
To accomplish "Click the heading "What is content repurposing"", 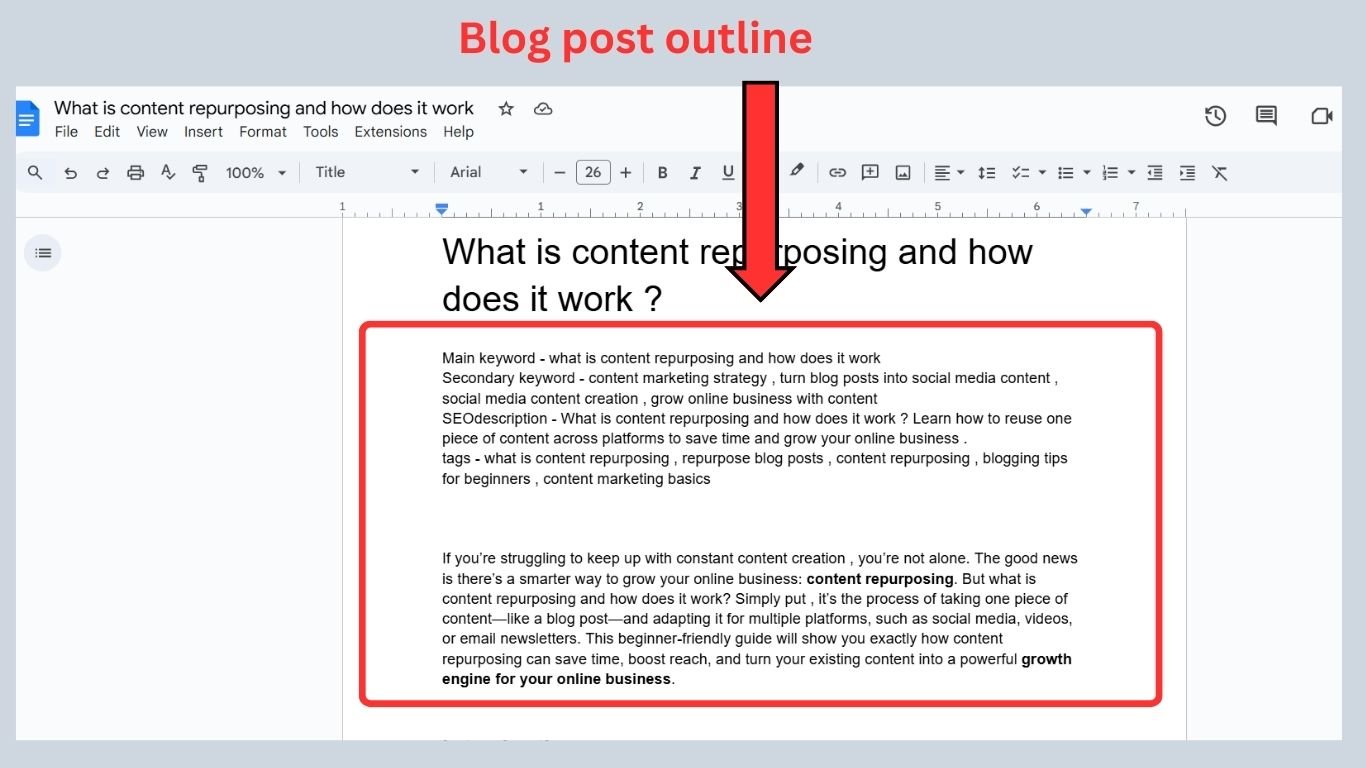I will [737, 275].
